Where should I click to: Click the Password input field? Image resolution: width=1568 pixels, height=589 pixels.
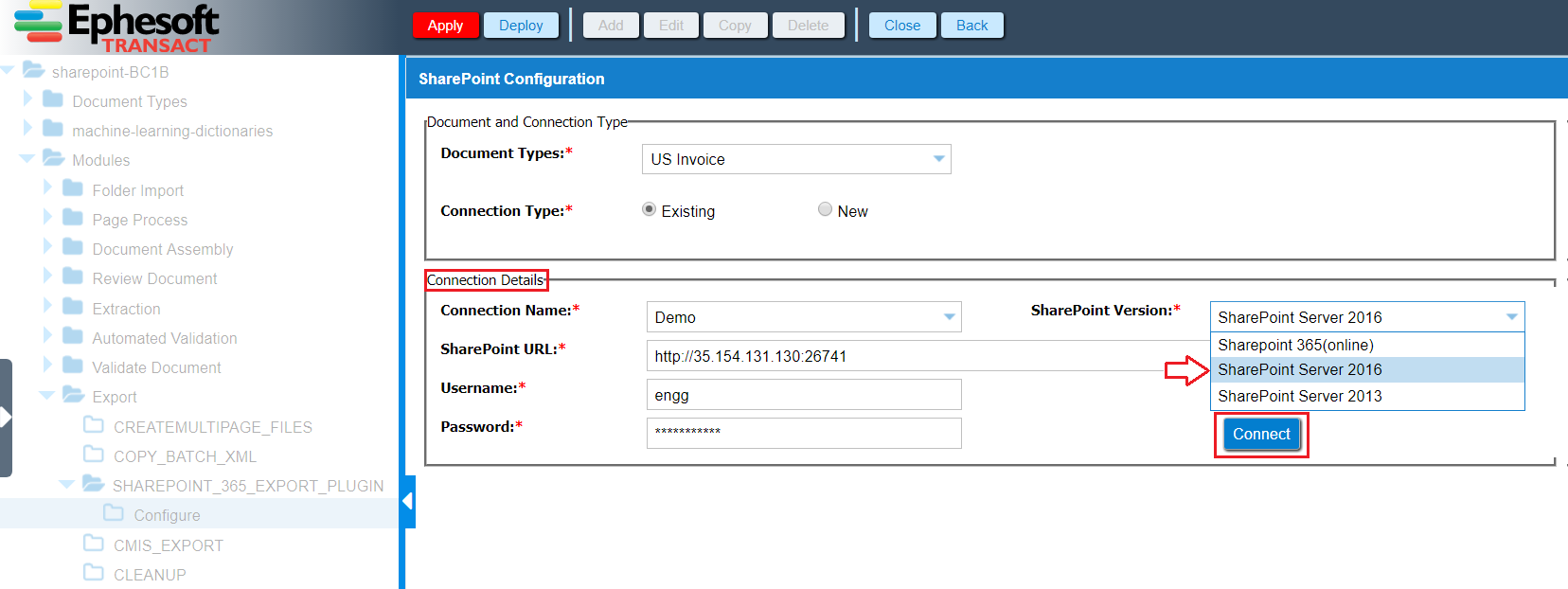[804, 433]
